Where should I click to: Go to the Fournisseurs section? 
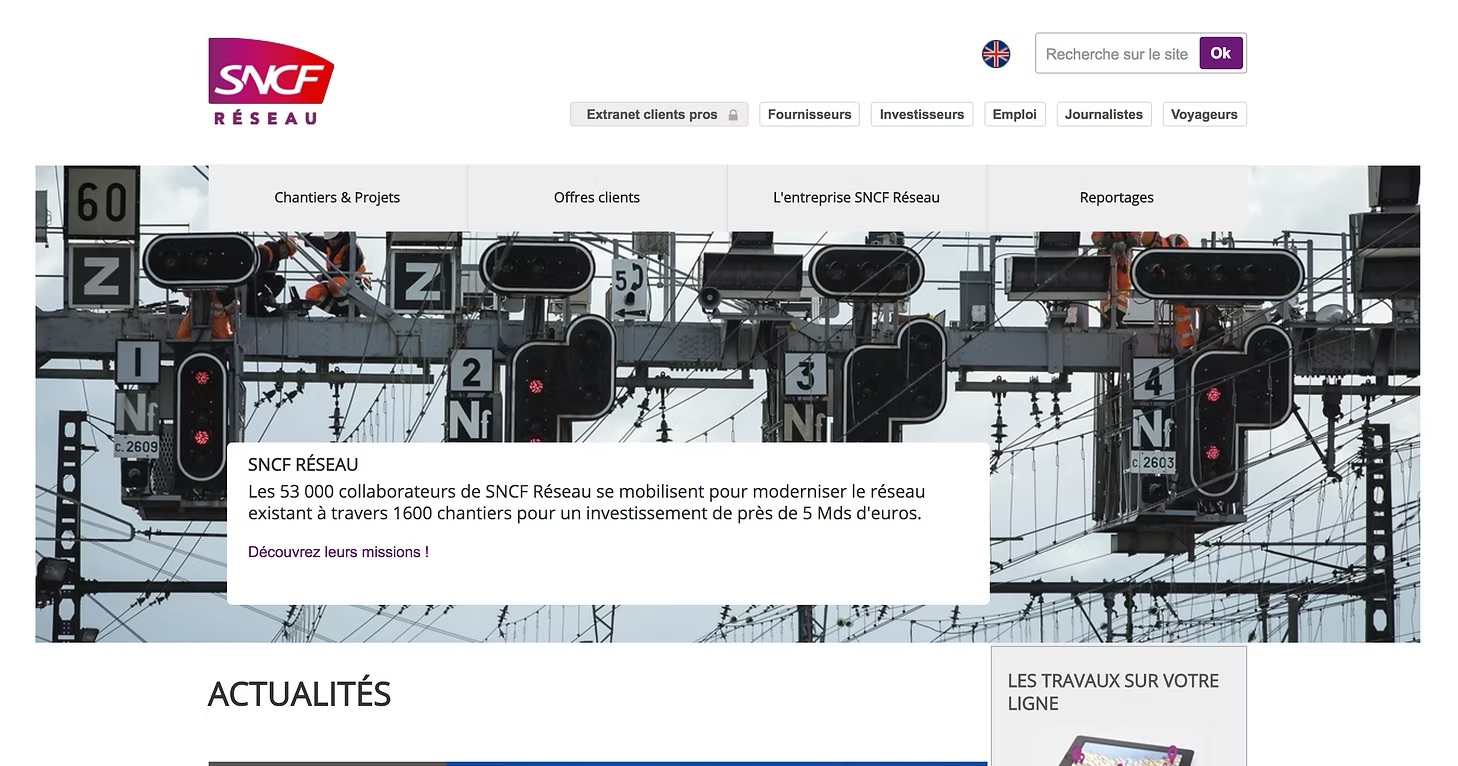point(809,115)
